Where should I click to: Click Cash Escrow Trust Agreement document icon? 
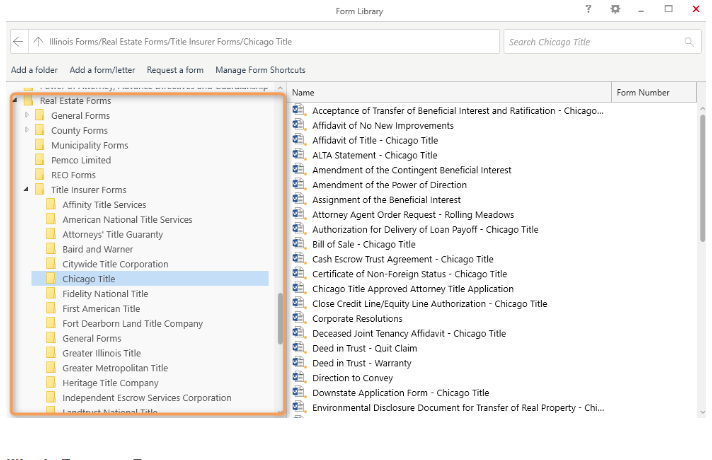(298, 258)
